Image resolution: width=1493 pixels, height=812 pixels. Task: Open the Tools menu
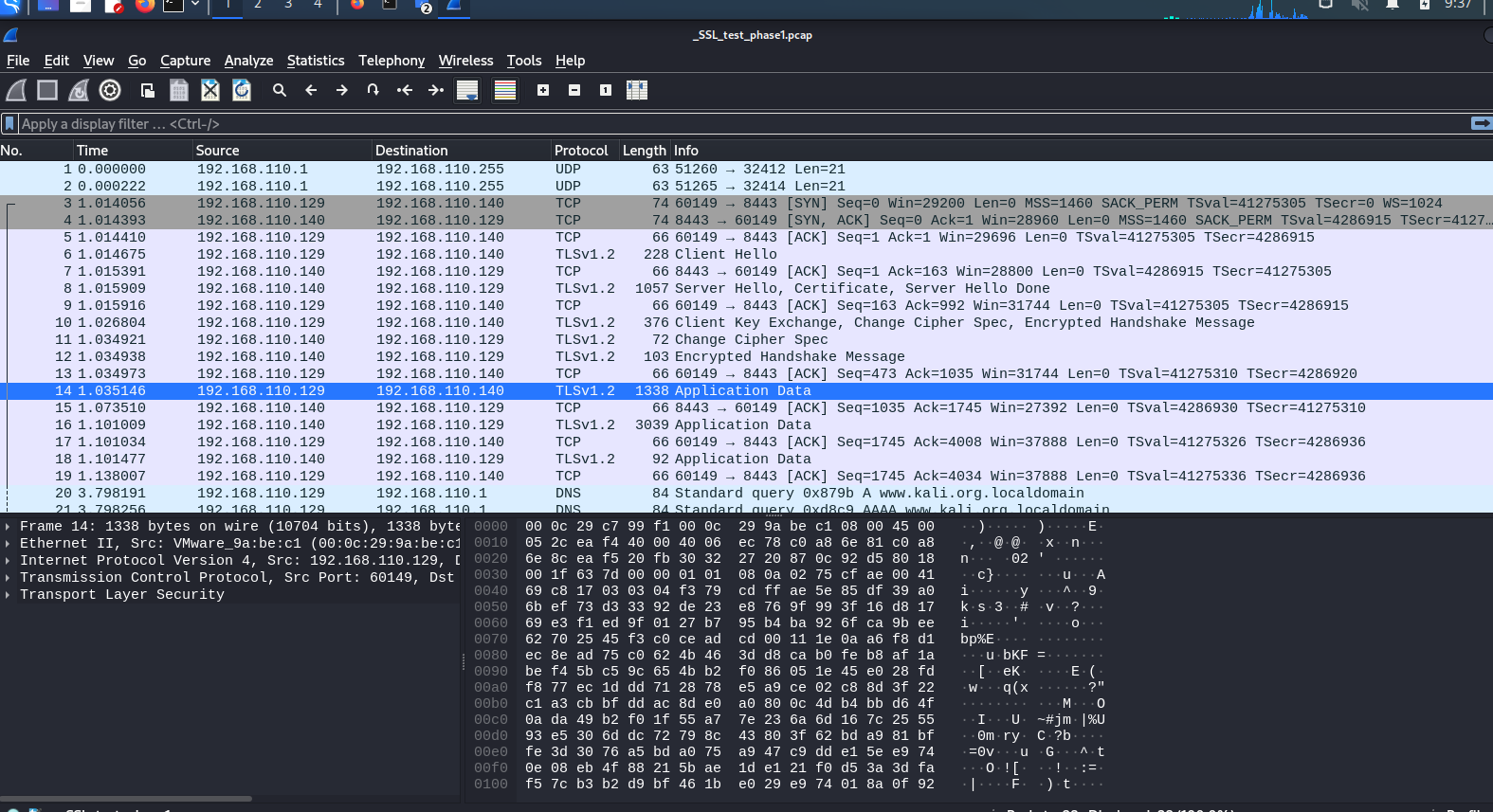point(524,61)
